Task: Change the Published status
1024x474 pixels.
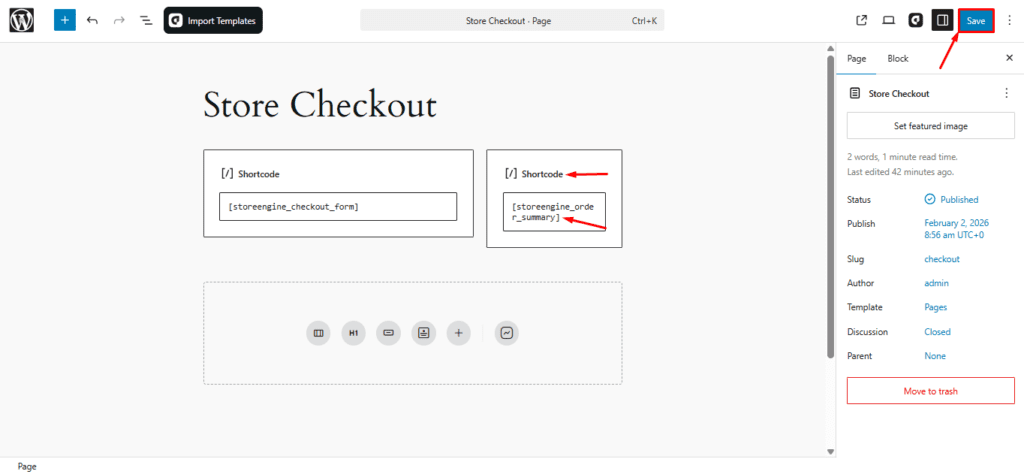Action: click(x=952, y=199)
